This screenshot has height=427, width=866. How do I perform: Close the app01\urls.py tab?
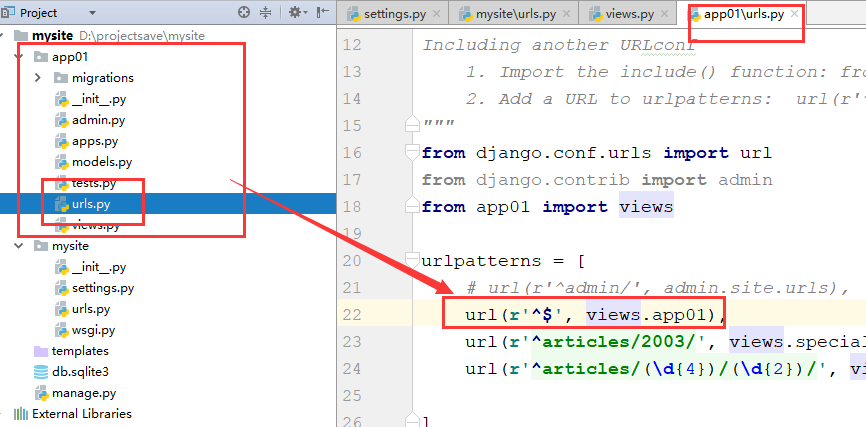pyautogui.click(x=794, y=14)
